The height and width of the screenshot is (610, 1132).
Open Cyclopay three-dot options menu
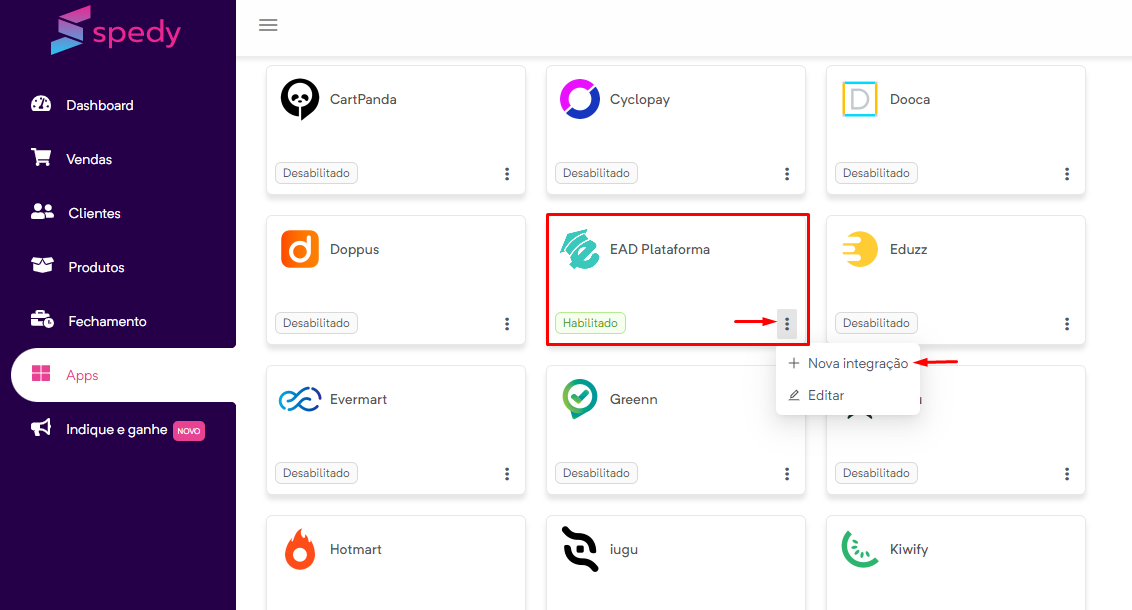787,174
